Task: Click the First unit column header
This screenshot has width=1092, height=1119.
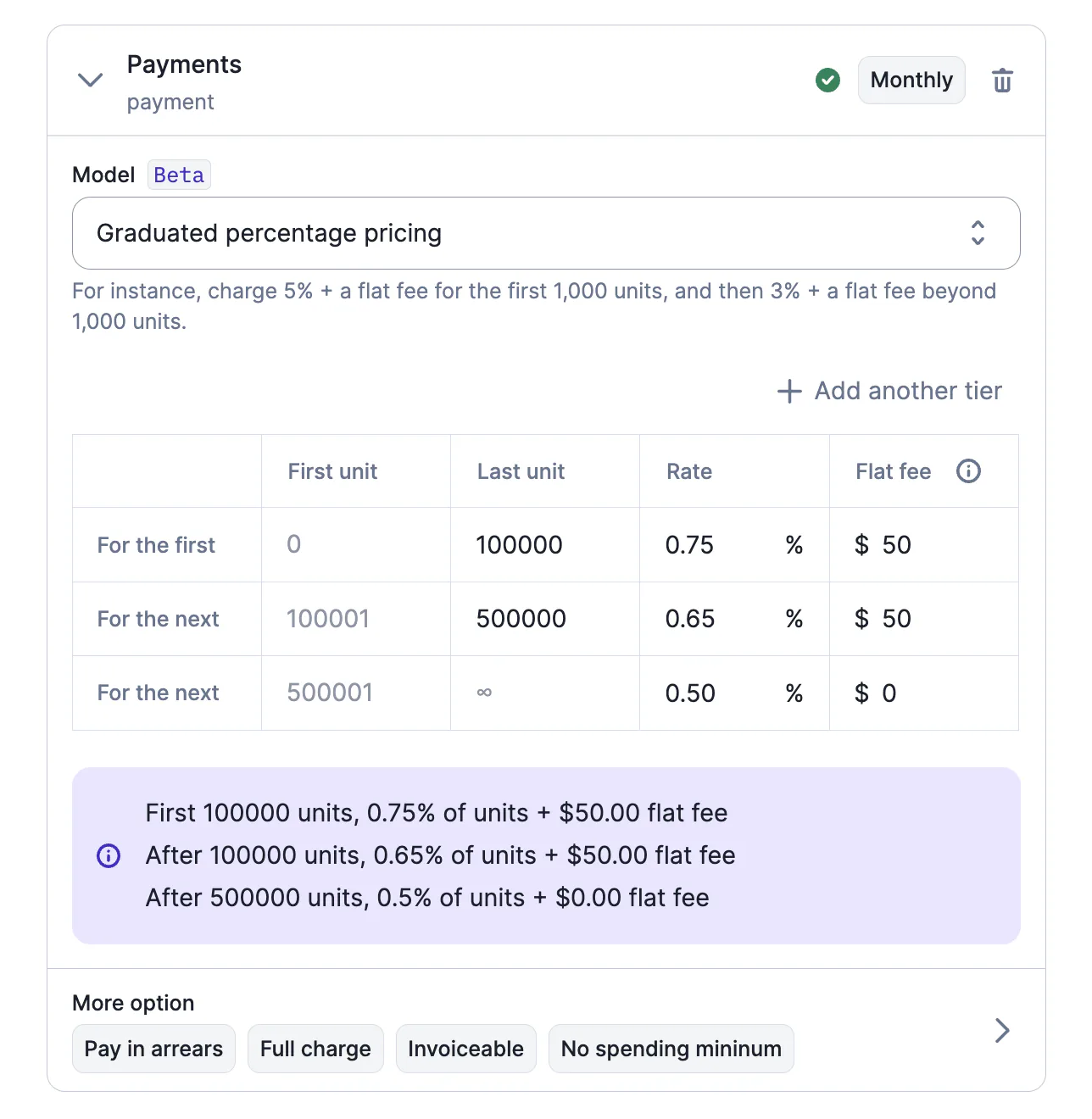Action: [x=332, y=471]
